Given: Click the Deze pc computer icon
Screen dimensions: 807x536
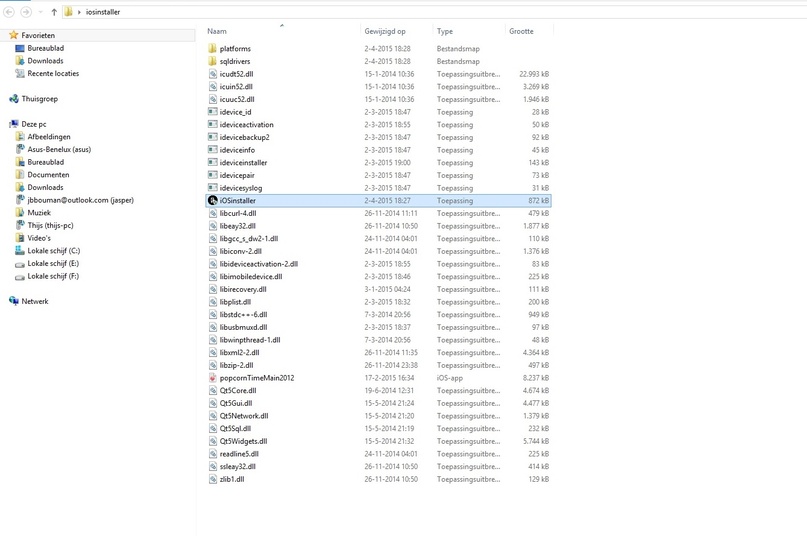Looking at the screenshot, I should (14, 124).
